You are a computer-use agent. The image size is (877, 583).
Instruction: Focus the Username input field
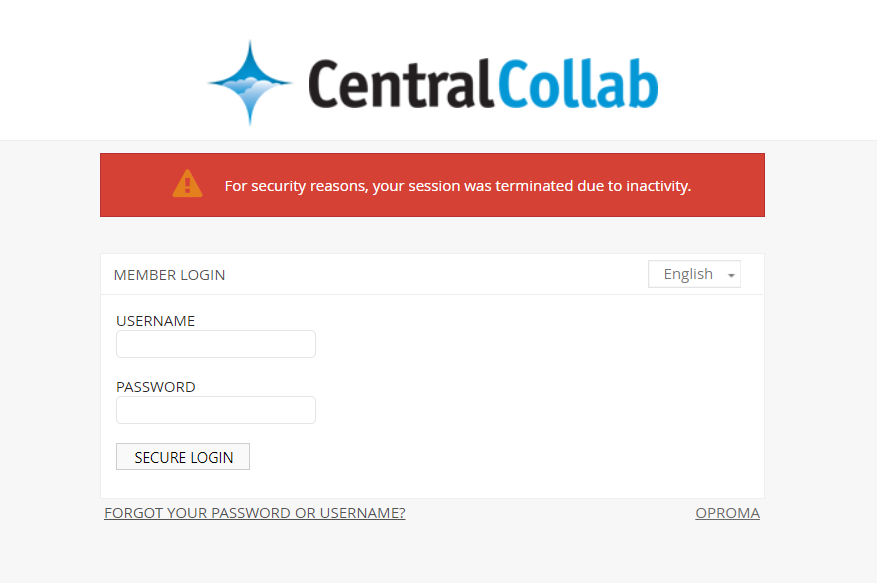click(x=216, y=344)
